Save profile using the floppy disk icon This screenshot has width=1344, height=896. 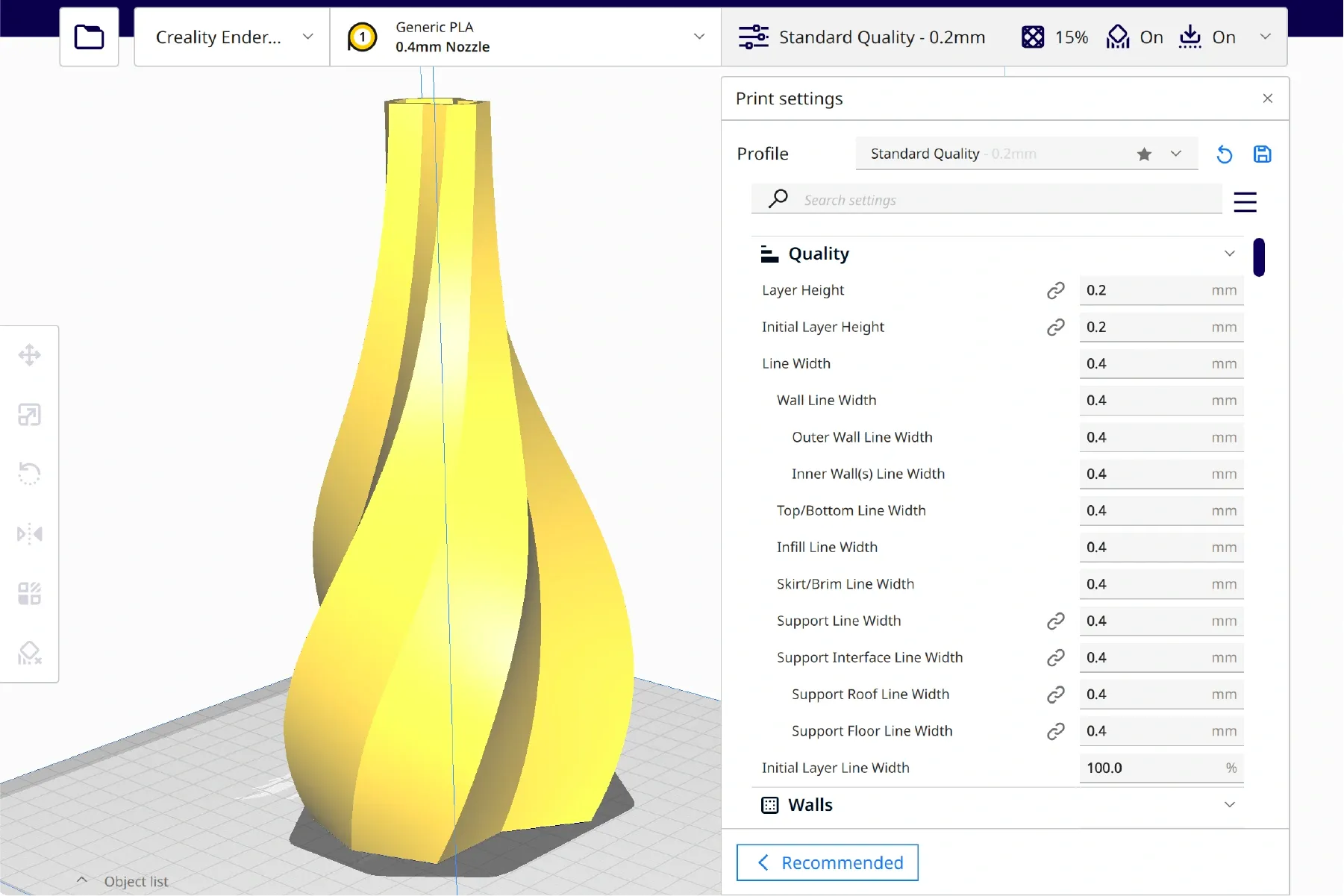tap(1262, 154)
